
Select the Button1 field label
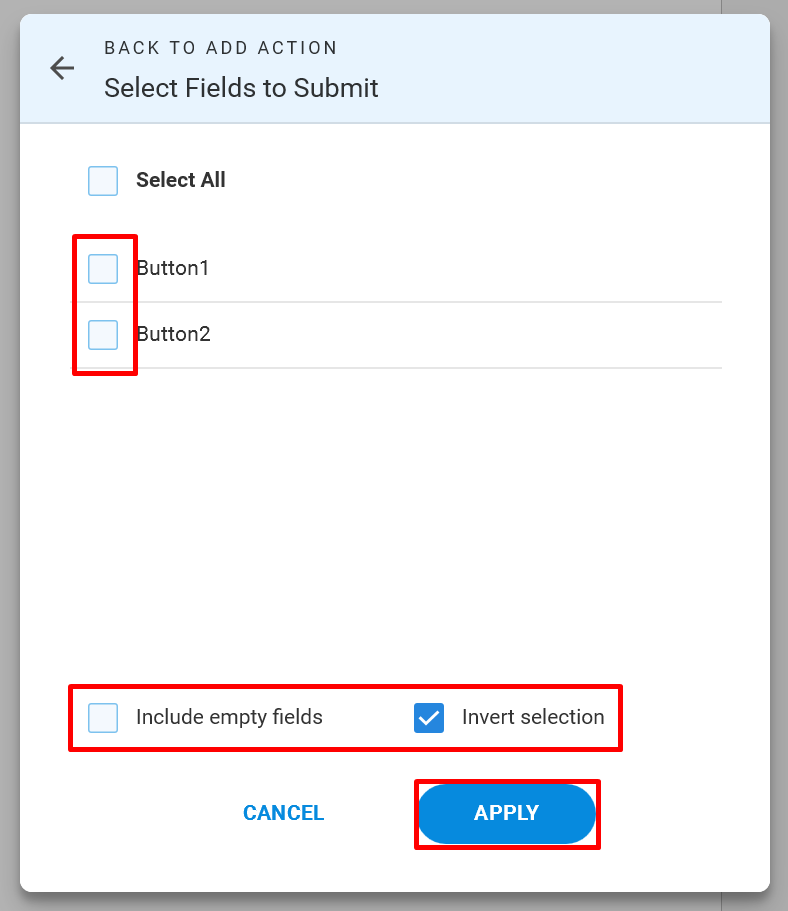[173, 268]
